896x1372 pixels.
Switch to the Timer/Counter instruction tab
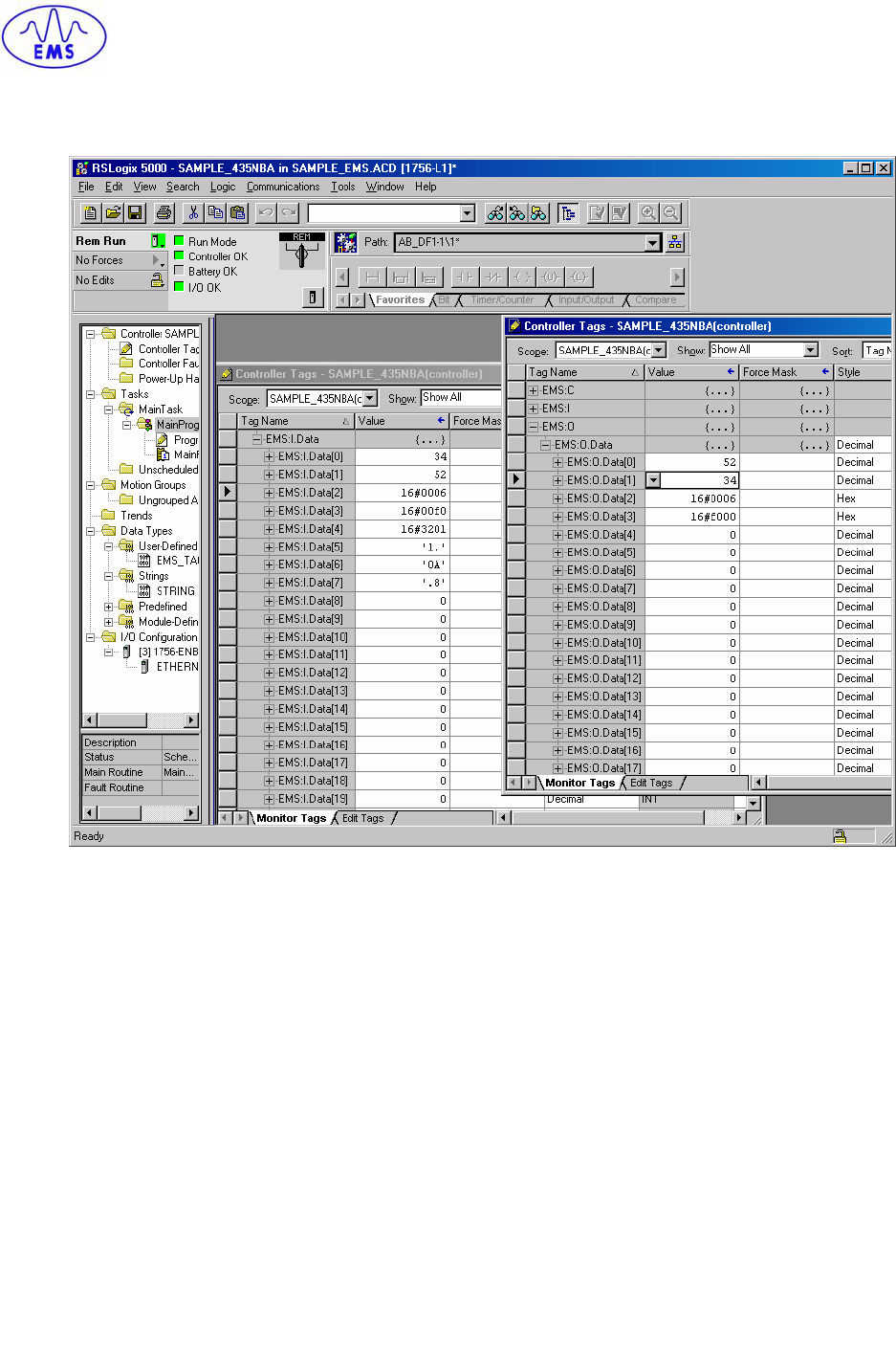click(502, 300)
